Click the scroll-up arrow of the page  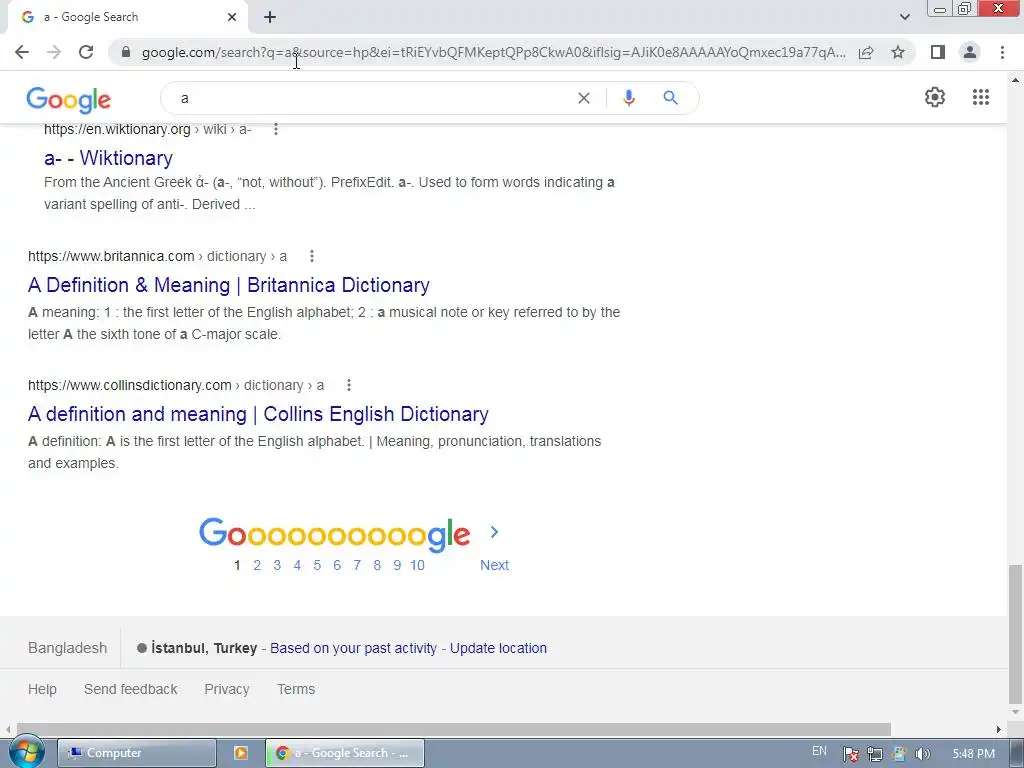pos(1015,80)
